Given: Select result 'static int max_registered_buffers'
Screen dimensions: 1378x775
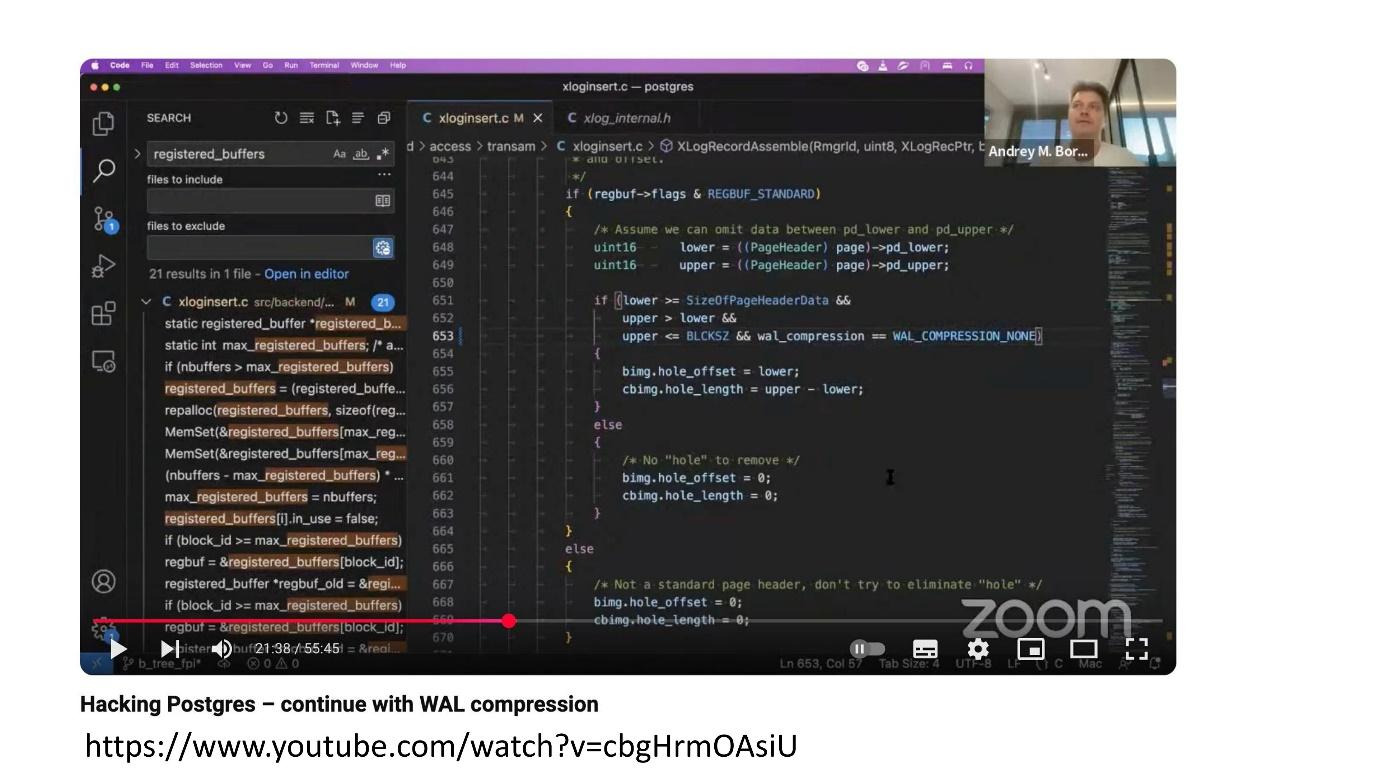Looking at the screenshot, I should 284,345.
